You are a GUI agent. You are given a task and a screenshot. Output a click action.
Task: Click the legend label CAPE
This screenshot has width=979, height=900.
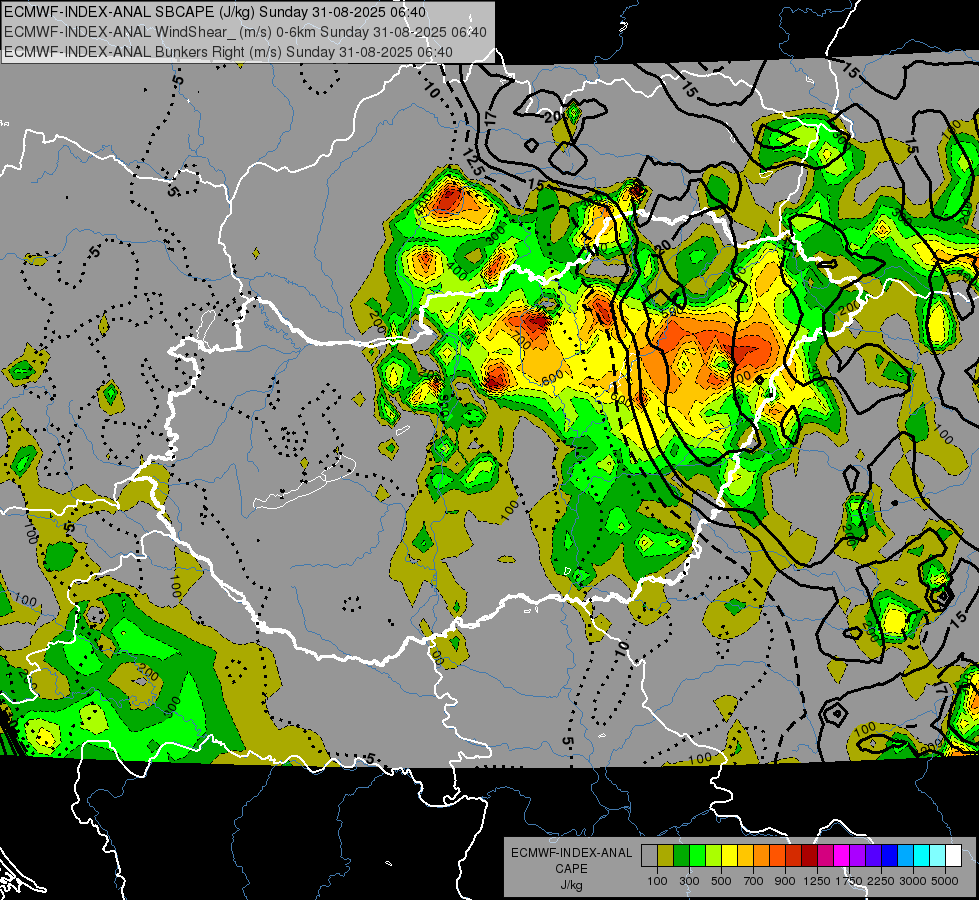click(571, 869)
